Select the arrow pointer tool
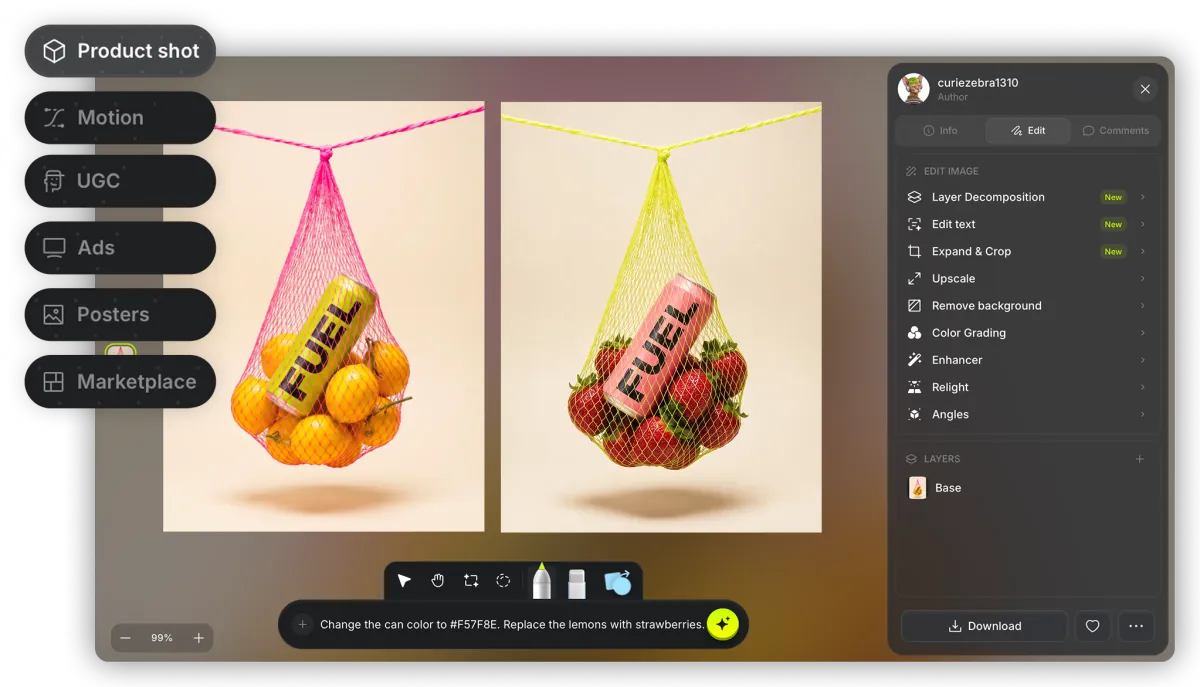Screen dimensions: 1200x687 (404, 581)
